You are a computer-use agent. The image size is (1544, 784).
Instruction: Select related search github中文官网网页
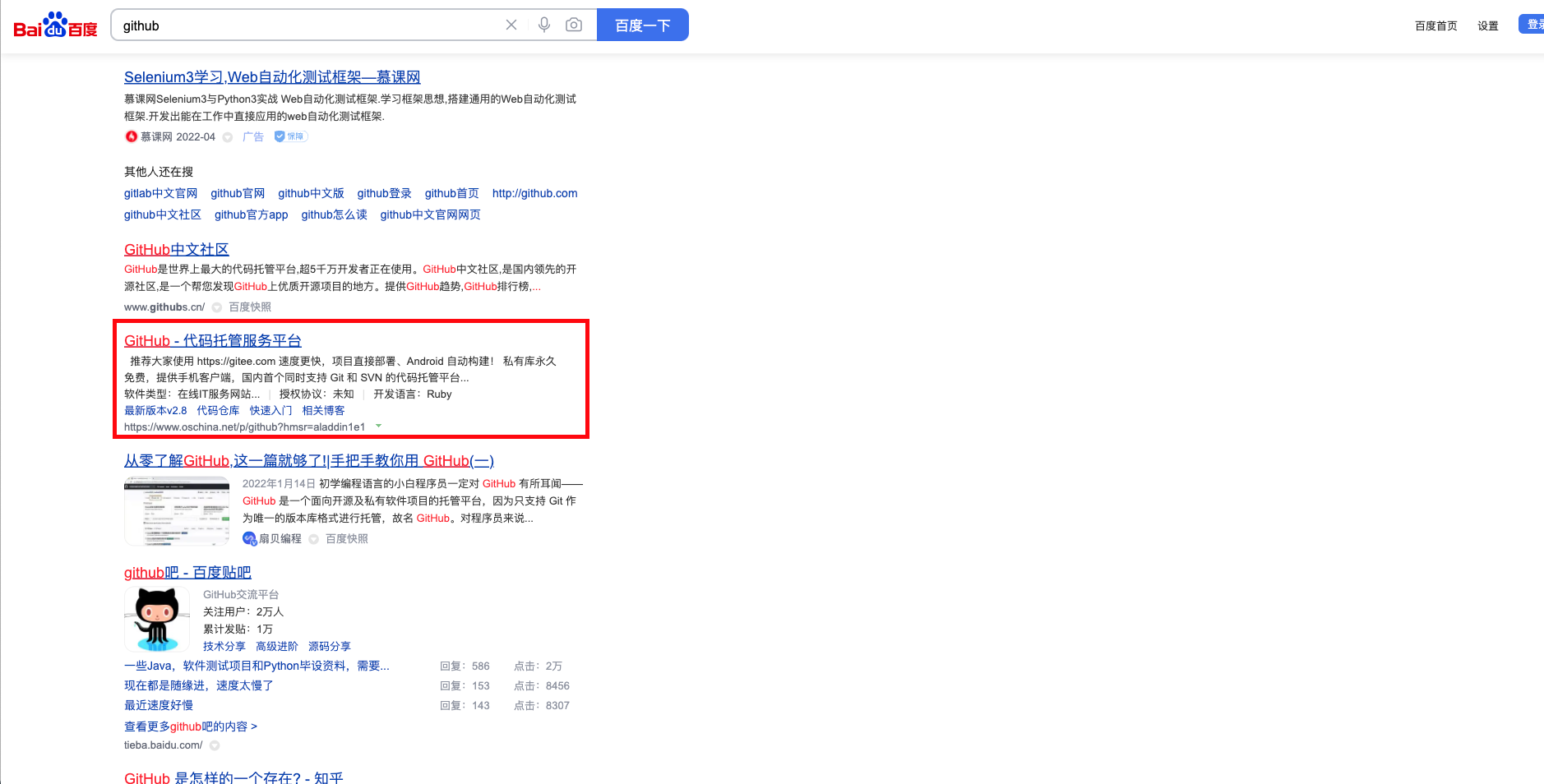(430, 214)
